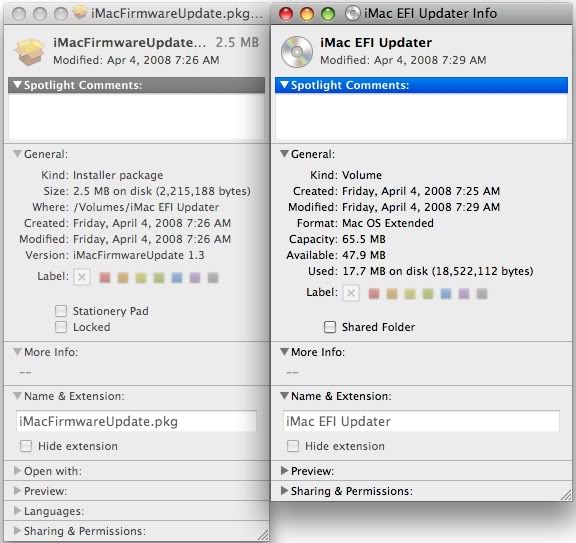Zoom the iMac EFI Updater Info window with the green button
The height and width of the screenshot is (543, 576).
(328, 14)
